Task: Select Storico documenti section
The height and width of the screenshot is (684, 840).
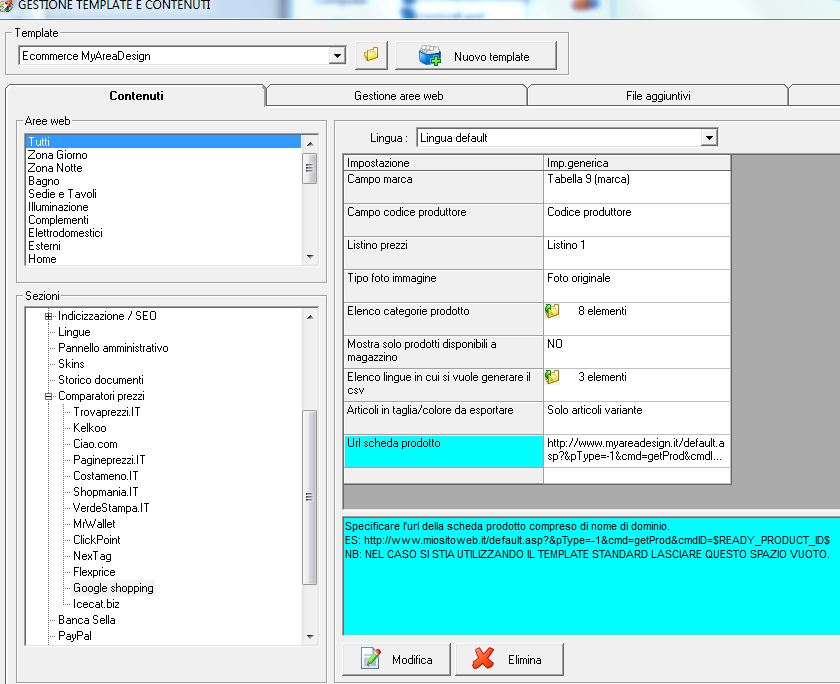Action: point(101,380)
